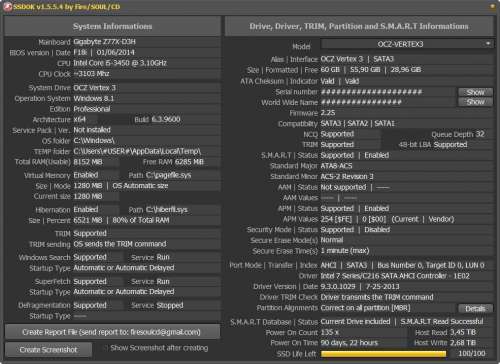The image size is (500, 364).
Task: Click the SSD Life Left progress bar
Action: pos(383,354)
